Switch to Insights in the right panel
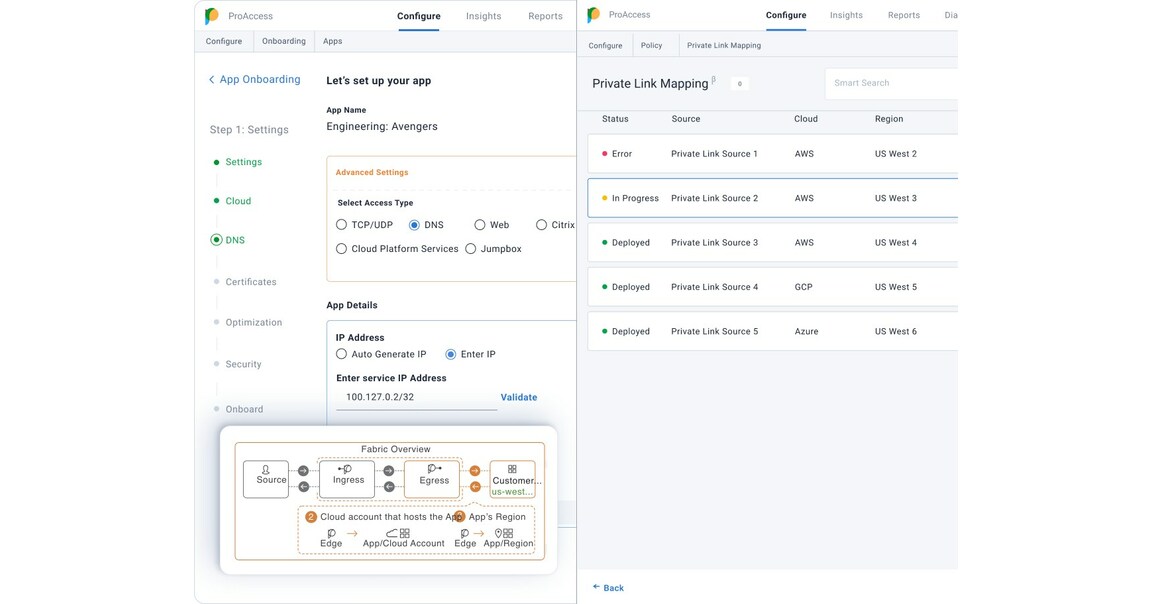The height and width of the screenshot is (604, 1152). tap(845, 15)
